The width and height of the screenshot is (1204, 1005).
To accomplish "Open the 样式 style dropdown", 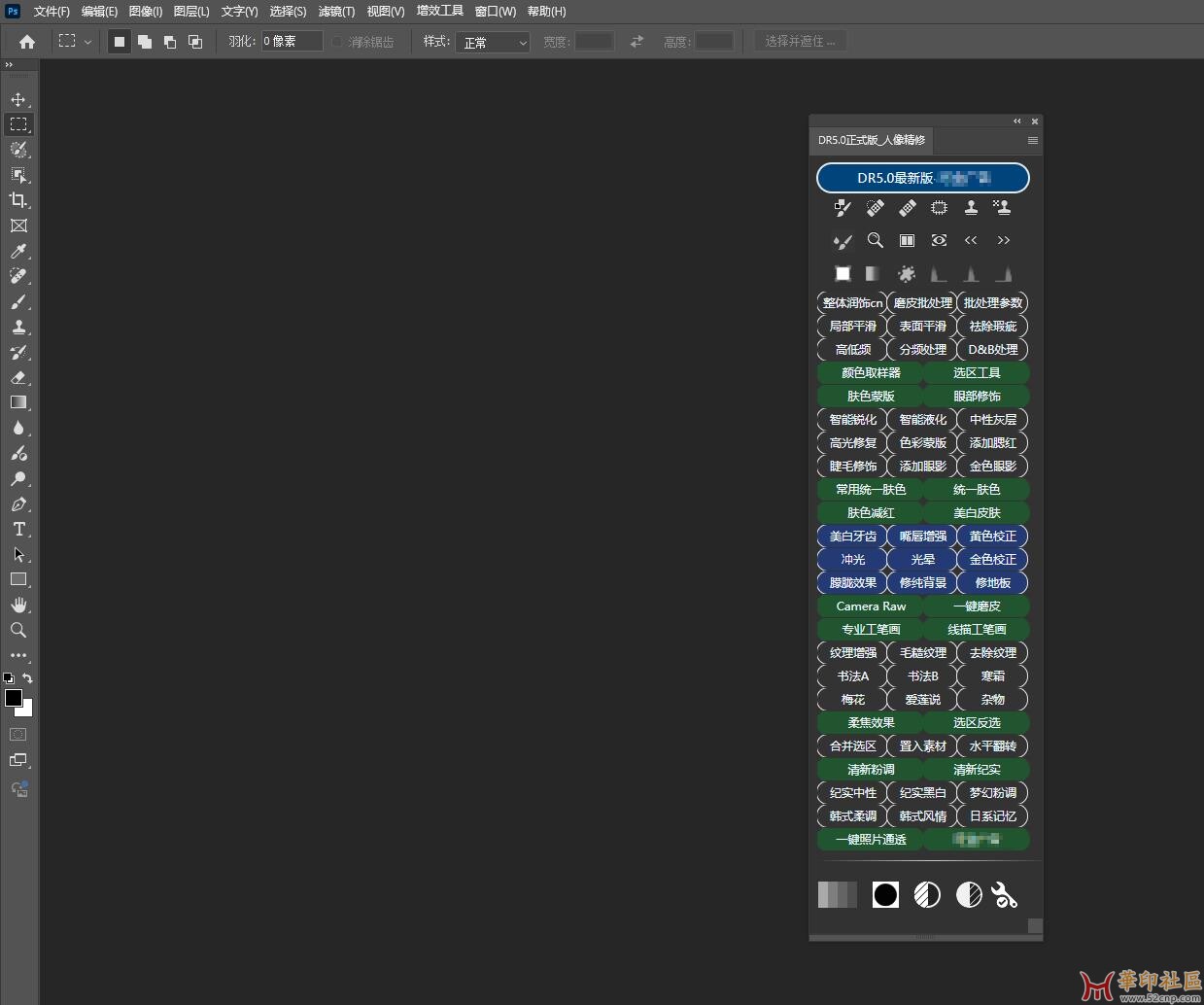I will point(493,42).
